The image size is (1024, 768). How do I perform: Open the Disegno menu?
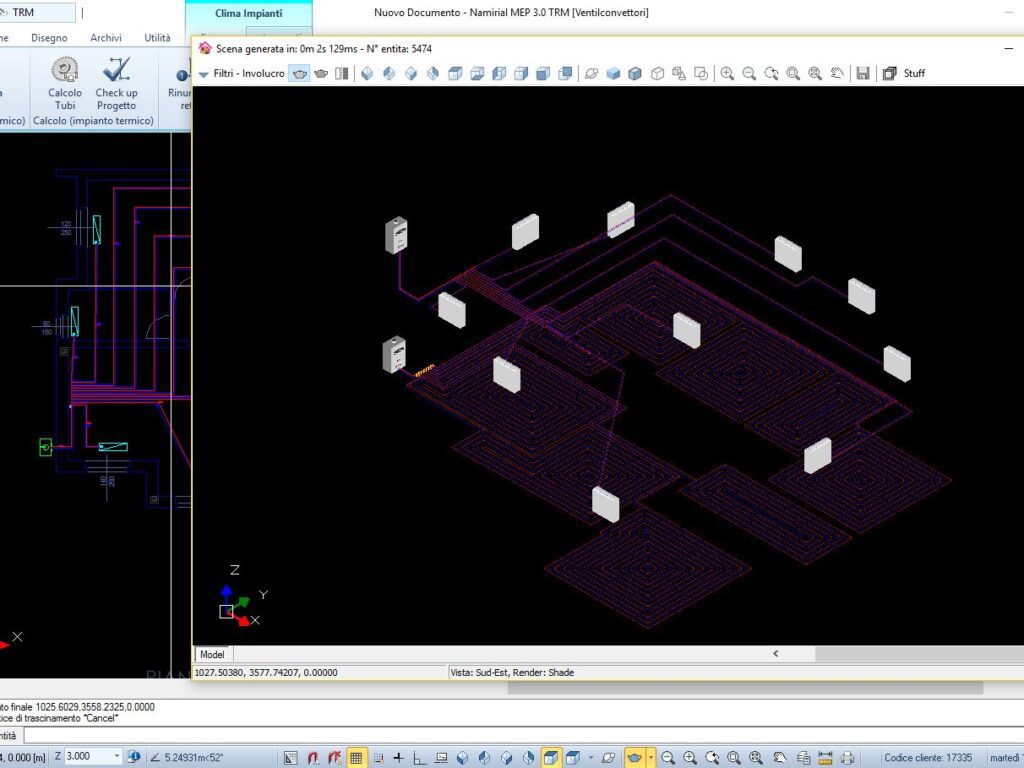pos(49,38)
